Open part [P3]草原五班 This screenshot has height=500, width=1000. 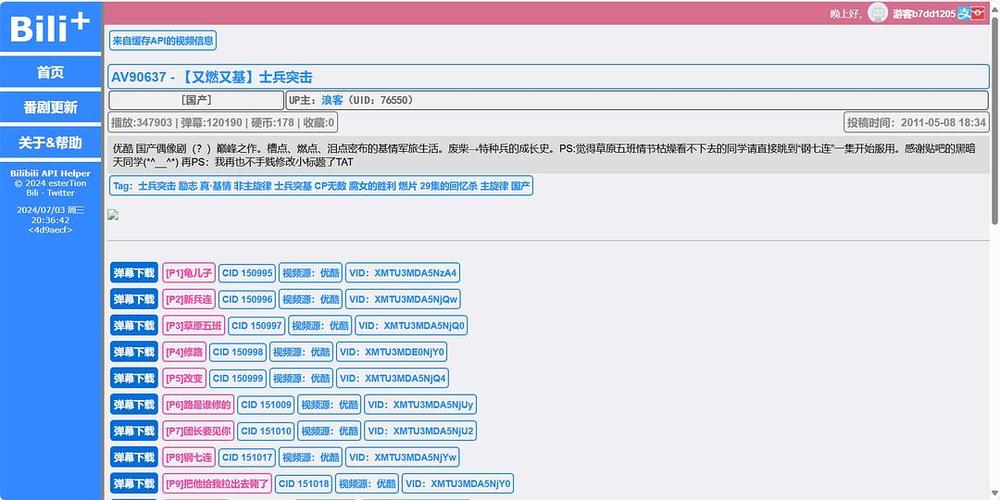193,325
